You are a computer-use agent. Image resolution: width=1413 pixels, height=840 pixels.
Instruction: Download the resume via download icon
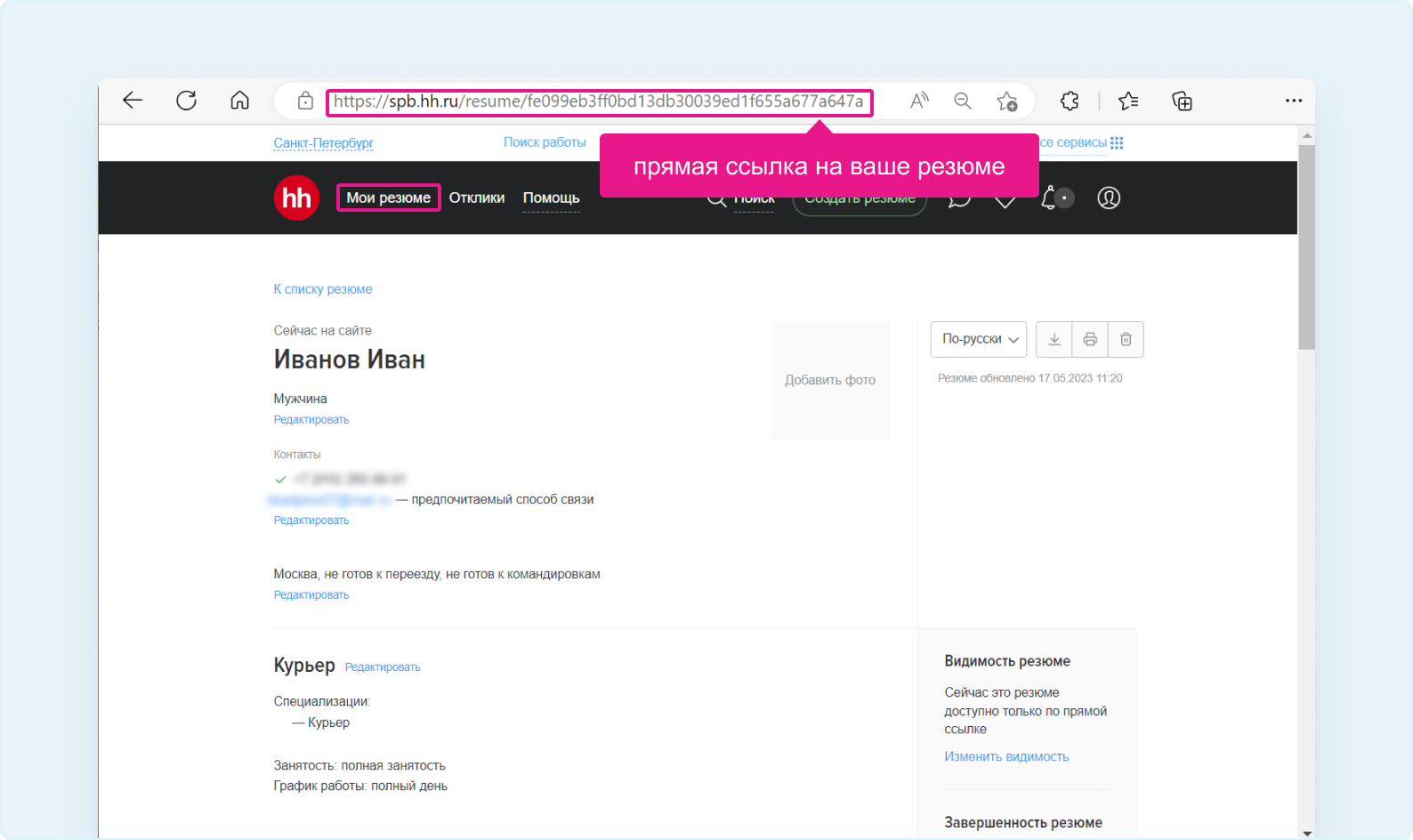tap(1054, 339)
